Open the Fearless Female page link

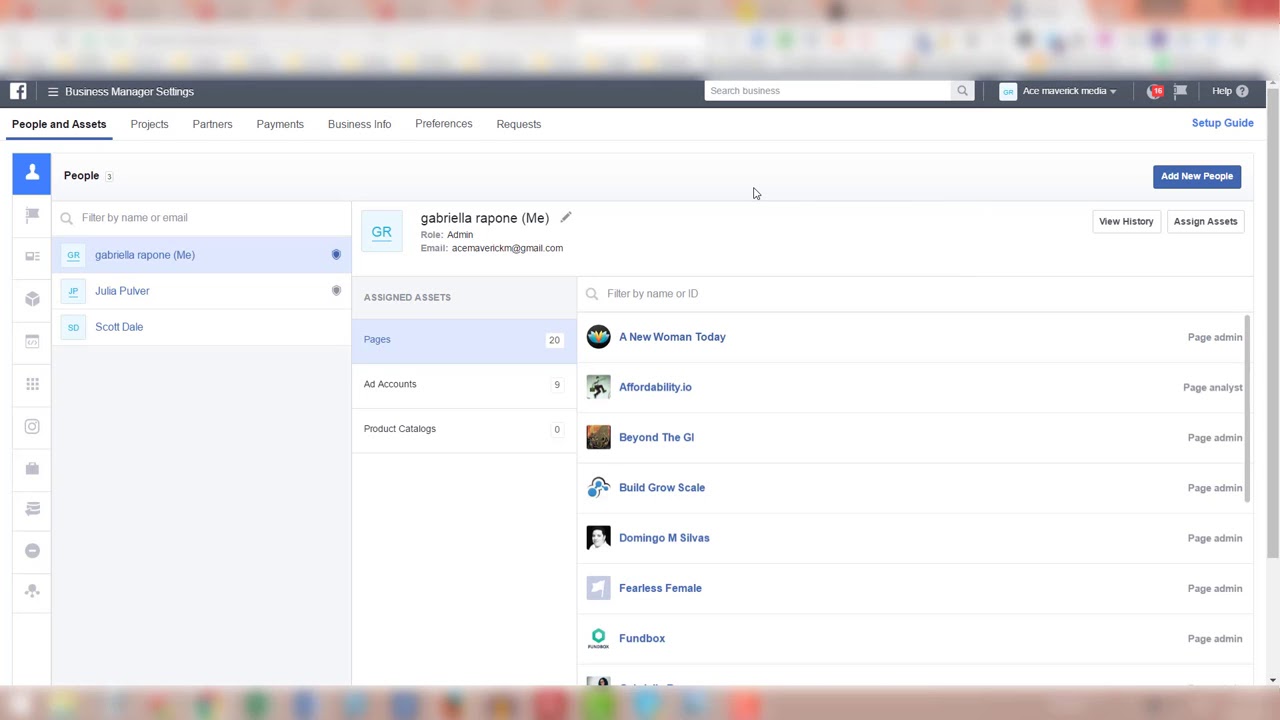point(660,588)
